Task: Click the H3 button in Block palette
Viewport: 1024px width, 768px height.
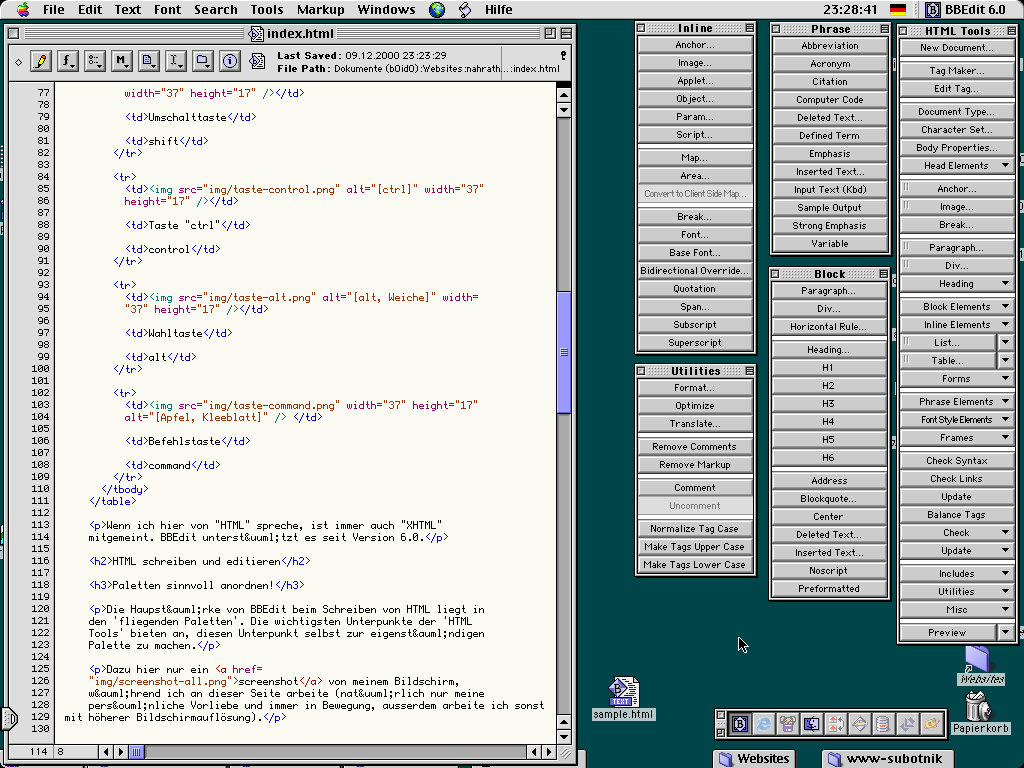Action: tap(829, 404)
